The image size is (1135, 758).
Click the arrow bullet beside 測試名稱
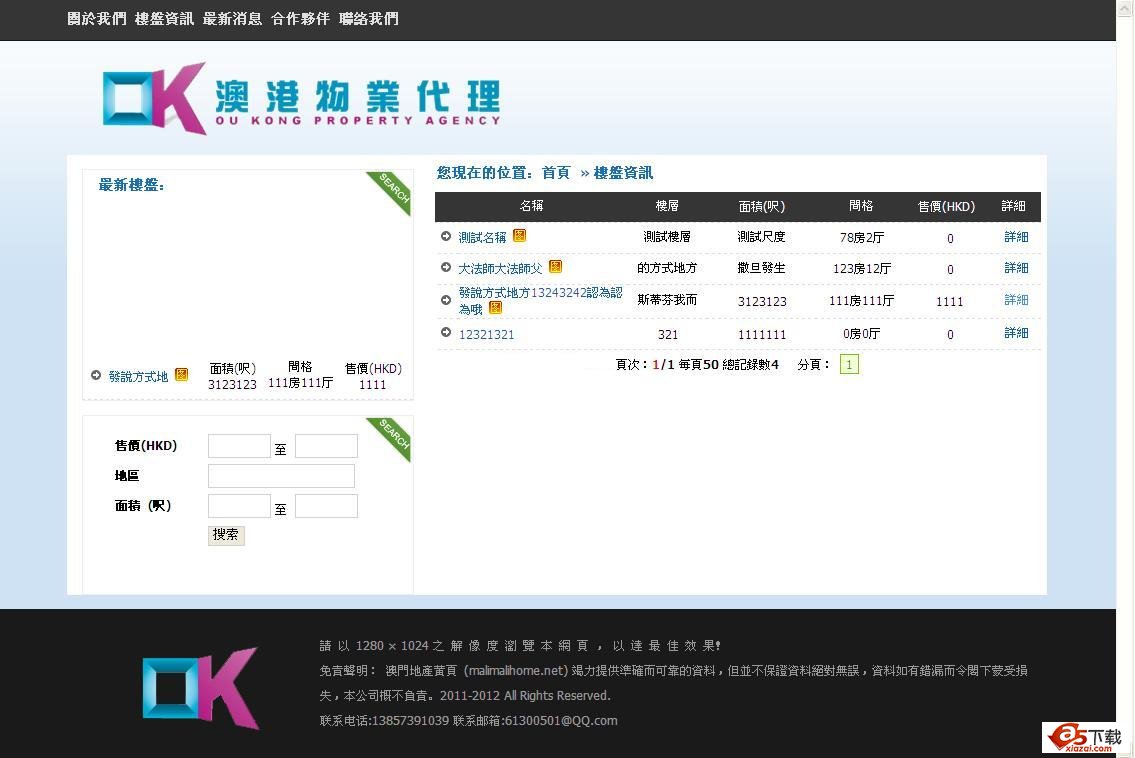pyautogui.click(x=446, y=236)
